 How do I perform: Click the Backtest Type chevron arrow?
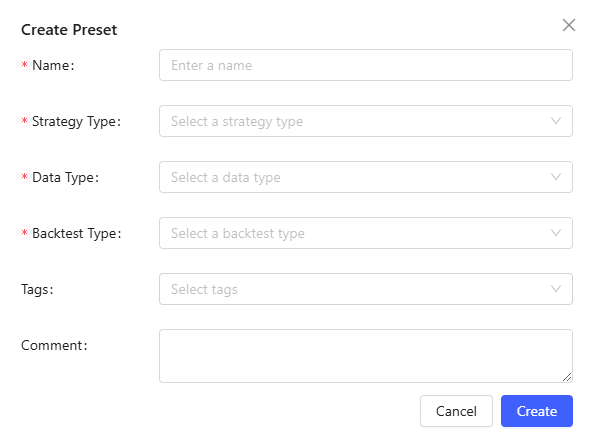(x=556, y=233)
